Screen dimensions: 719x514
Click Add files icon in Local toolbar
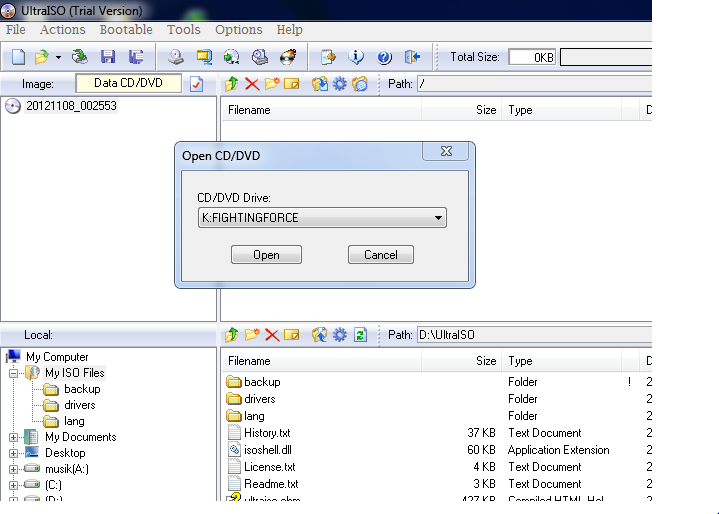[320, 335]
